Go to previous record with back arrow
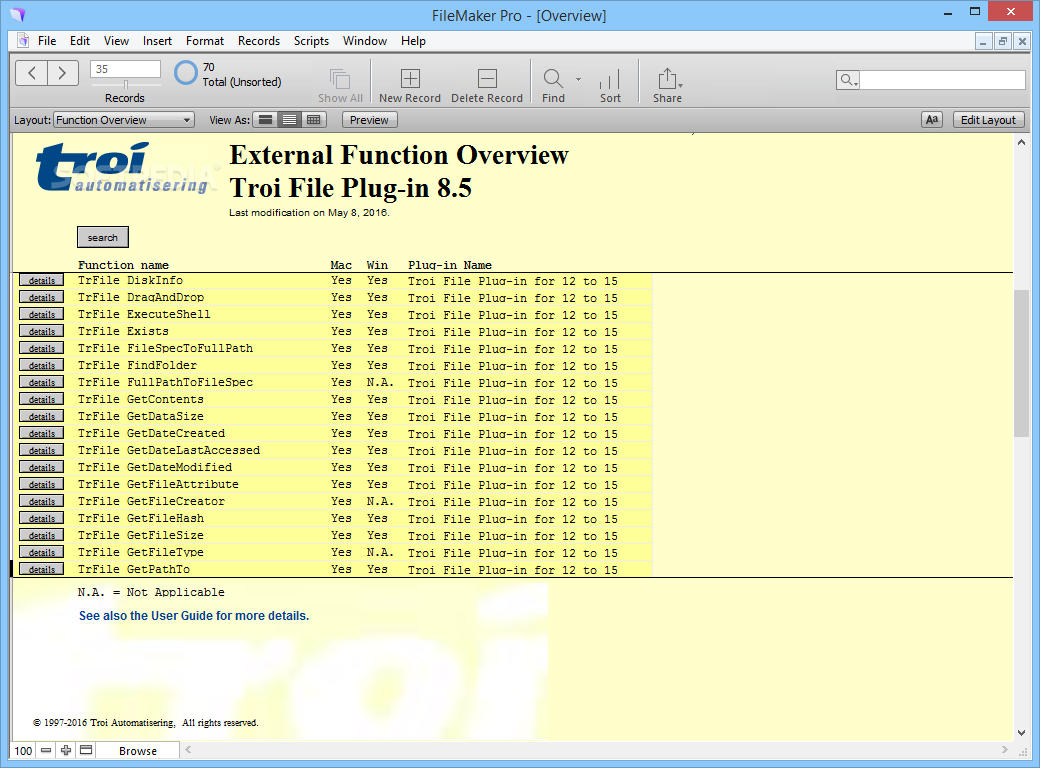This screenshot has height=768, width=1040. [x=31, y=73]
